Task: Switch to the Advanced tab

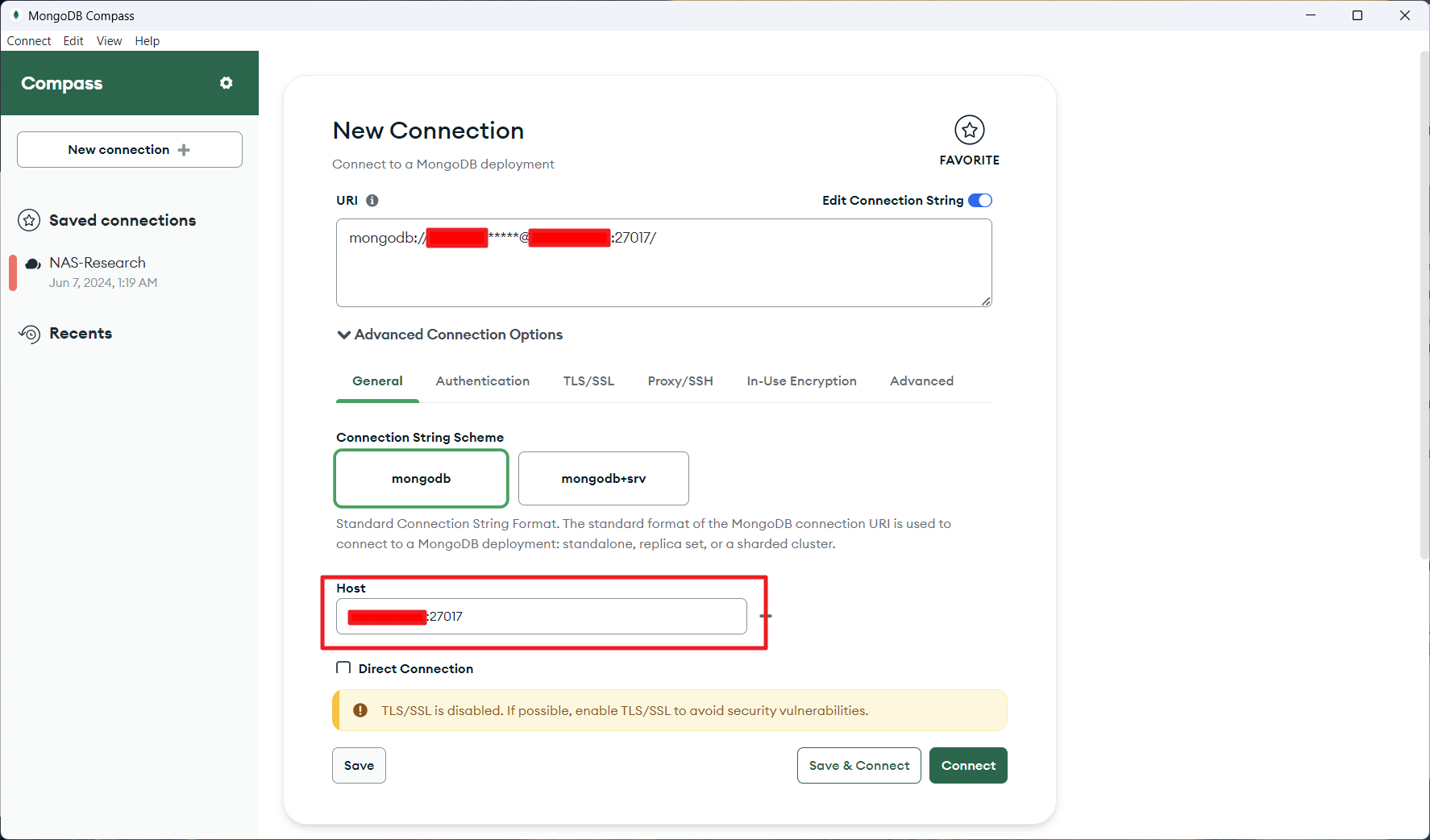Action: (x=921, y=381)
